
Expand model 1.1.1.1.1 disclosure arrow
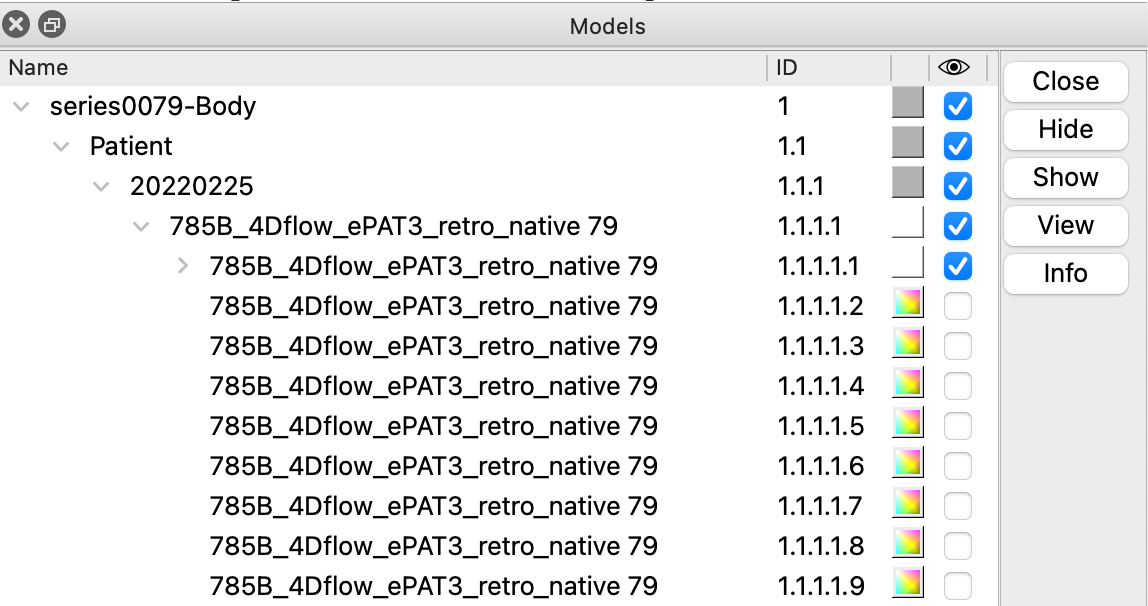(182, 266)
